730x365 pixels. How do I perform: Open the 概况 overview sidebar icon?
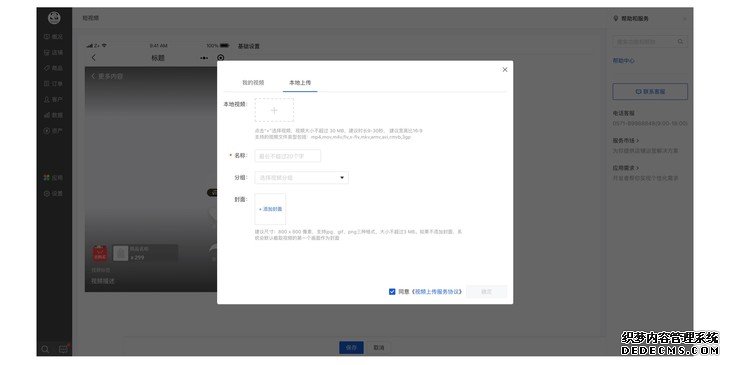[47, 37]
